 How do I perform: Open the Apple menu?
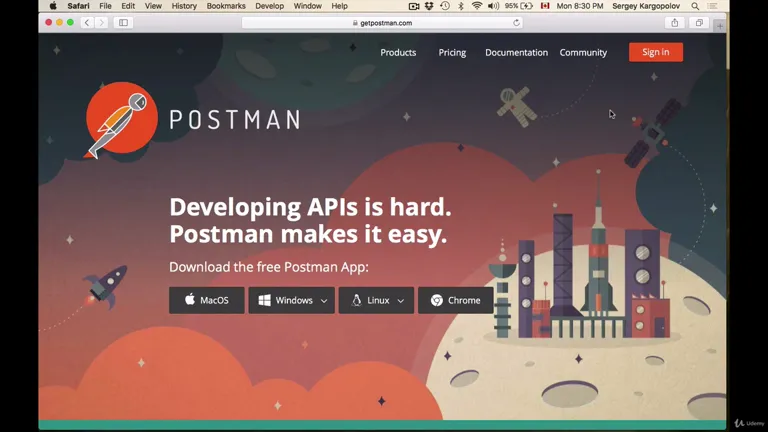click(53, 6)
